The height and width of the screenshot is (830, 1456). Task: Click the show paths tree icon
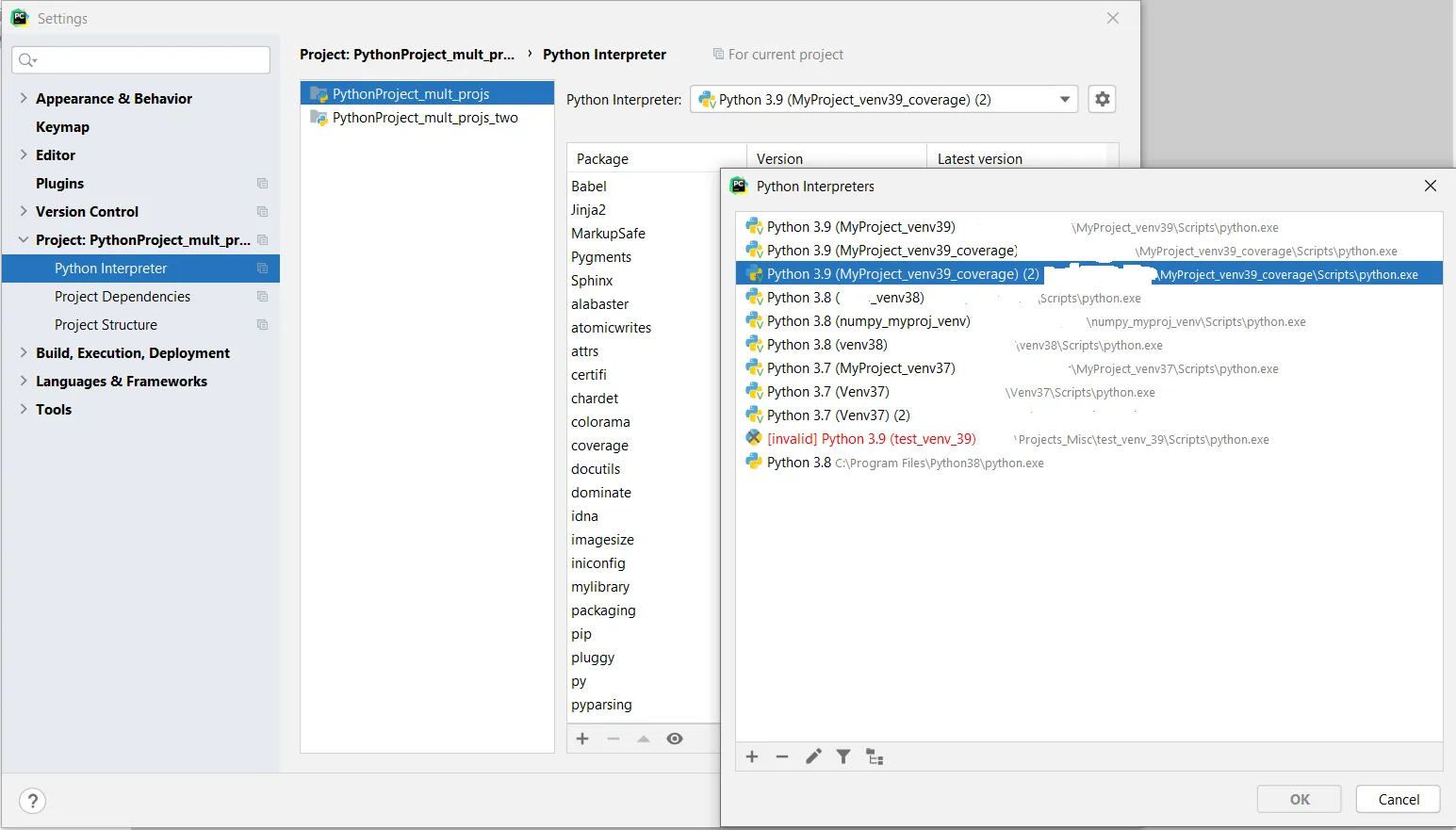click(x=875, y=757)
